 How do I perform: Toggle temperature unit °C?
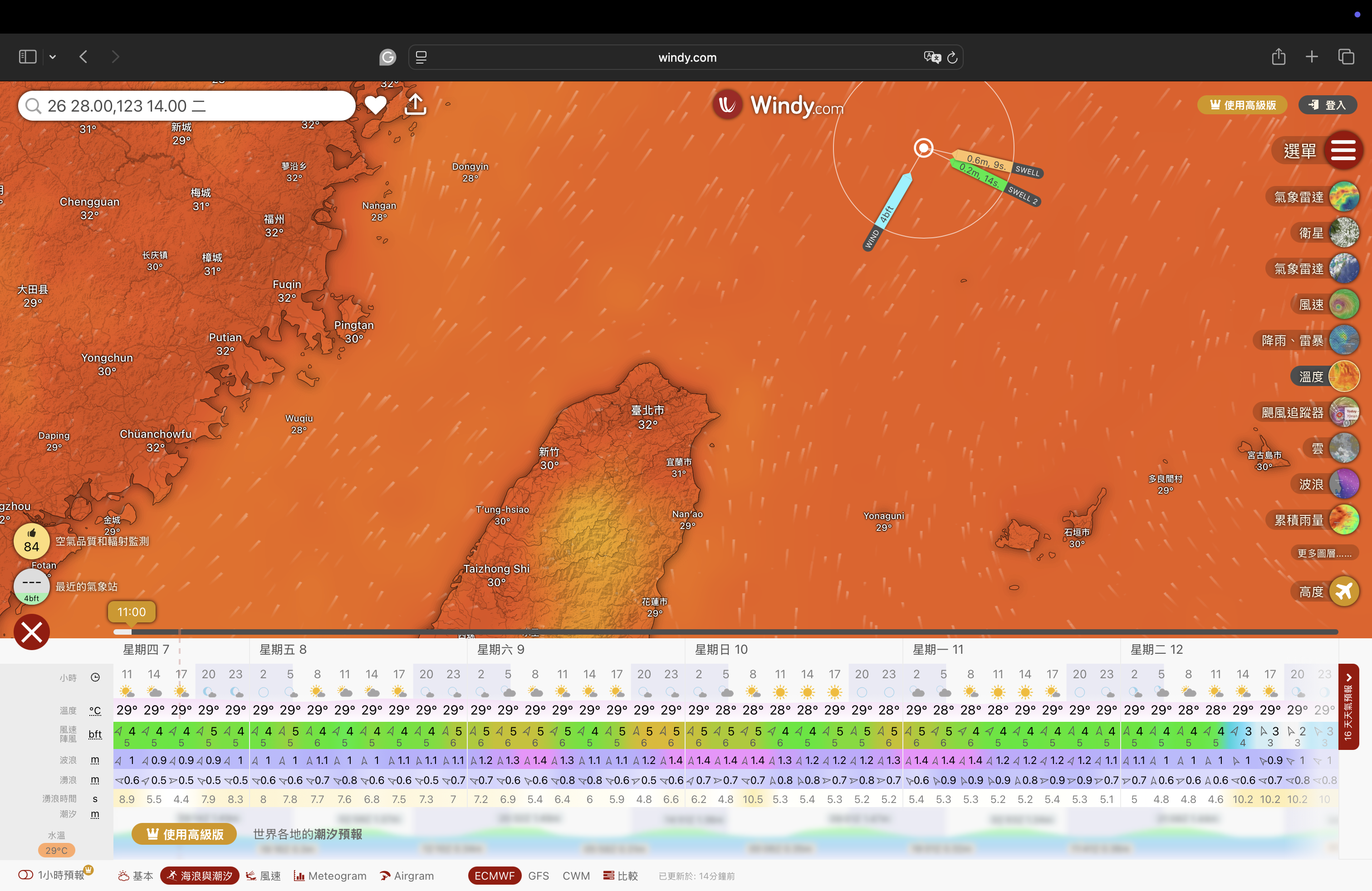(95, 711)
